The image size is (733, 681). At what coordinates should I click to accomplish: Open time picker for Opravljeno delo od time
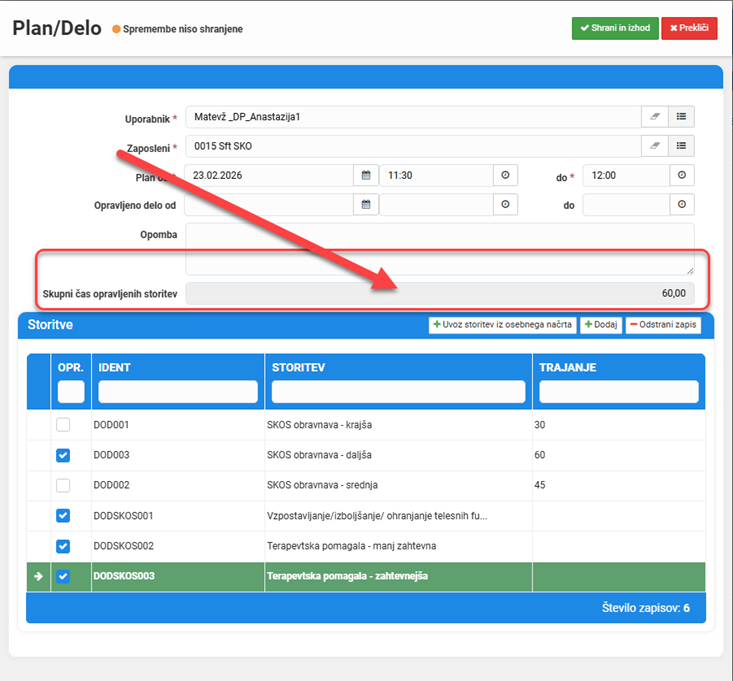click(505, 205)
